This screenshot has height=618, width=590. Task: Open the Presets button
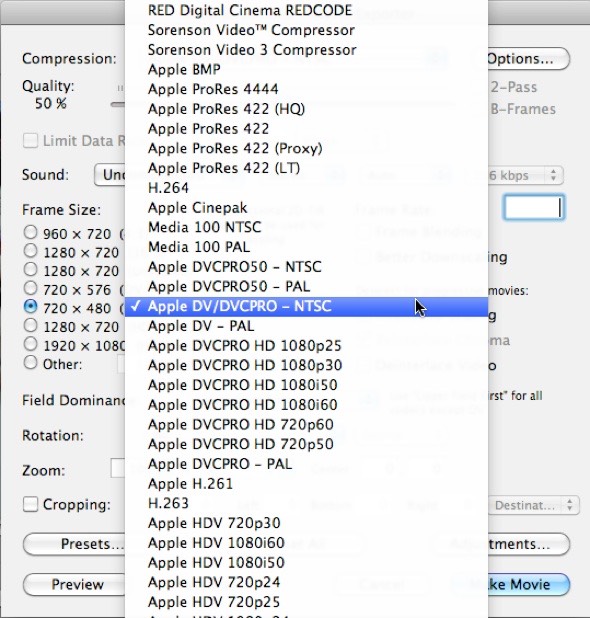click(74, 544)
